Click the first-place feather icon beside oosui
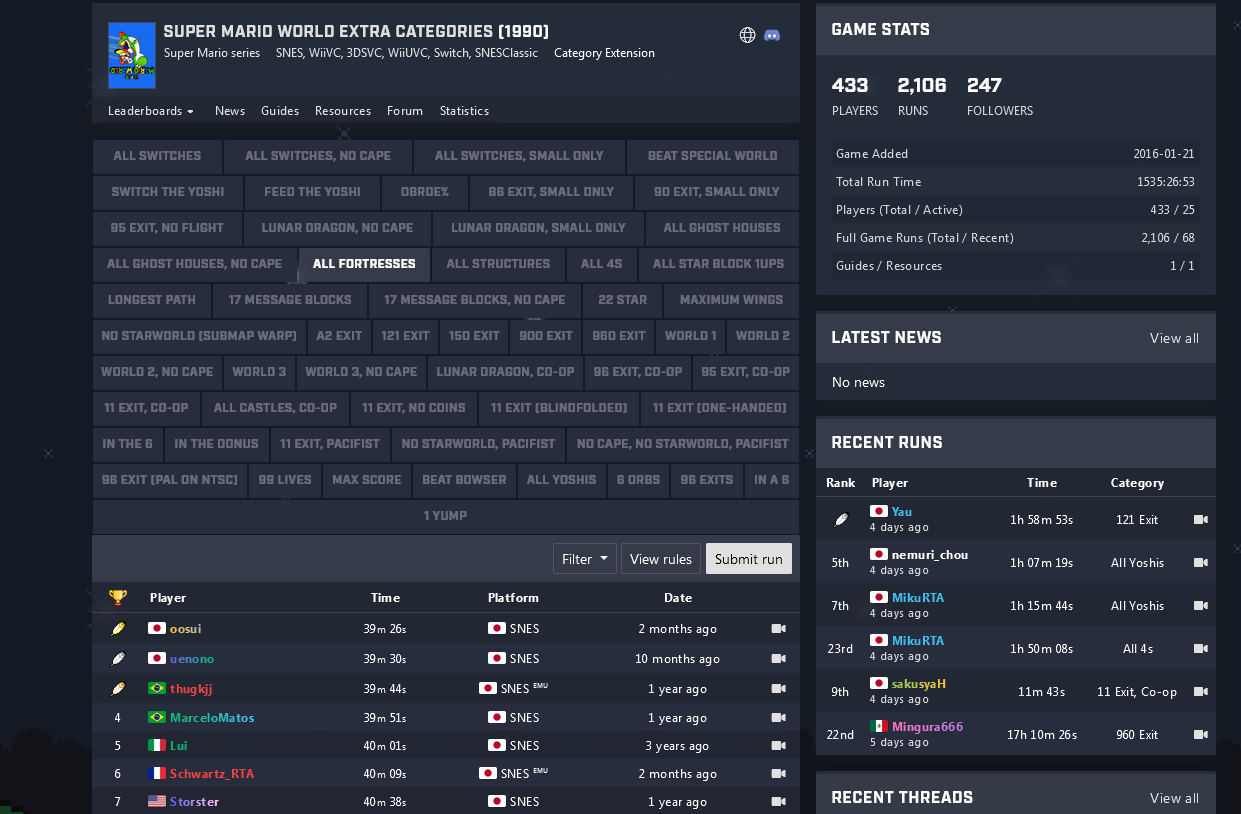 tap(118, 629)
